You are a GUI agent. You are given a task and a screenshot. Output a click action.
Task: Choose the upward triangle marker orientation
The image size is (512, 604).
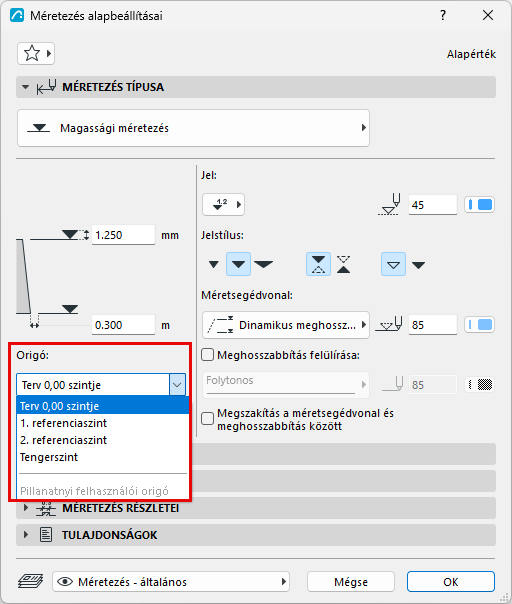pyautogui.click(x=343, y=264)
